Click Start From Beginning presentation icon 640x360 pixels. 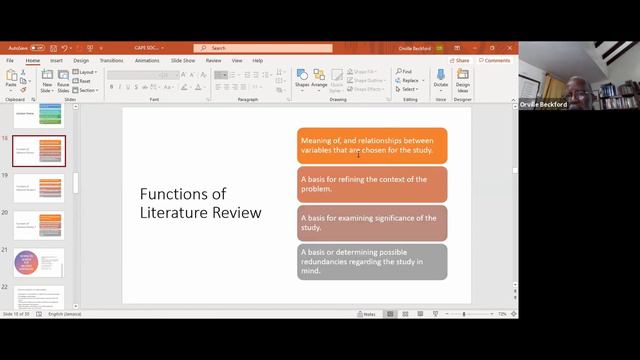(90, 48)
